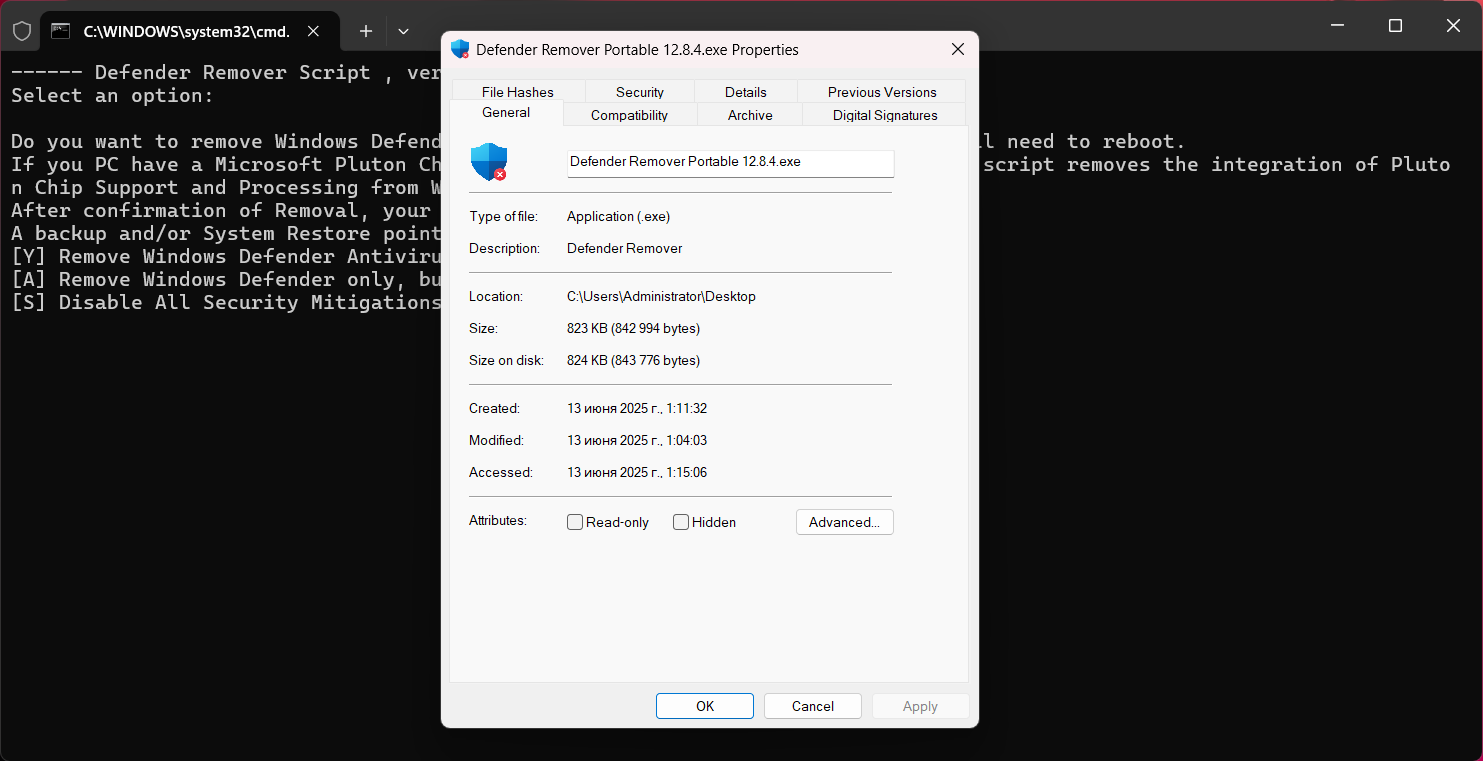Click the Defender shield icon in dialog title
The width and height of the screenshot is (1483, 761).
click(x=460, y=49)
